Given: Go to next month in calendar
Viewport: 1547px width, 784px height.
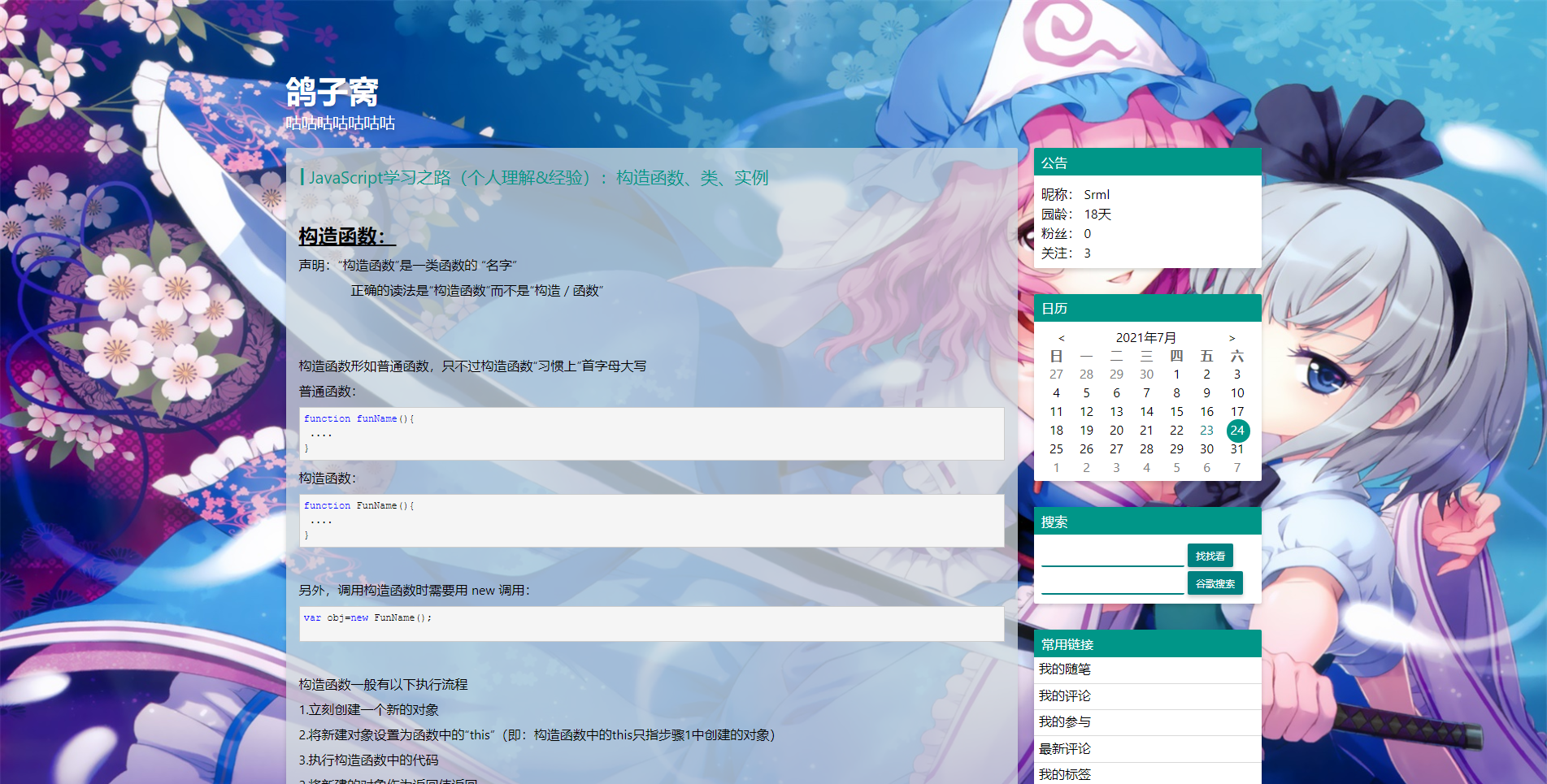Looking at the screenshot, I should (x=1232, y=338).
